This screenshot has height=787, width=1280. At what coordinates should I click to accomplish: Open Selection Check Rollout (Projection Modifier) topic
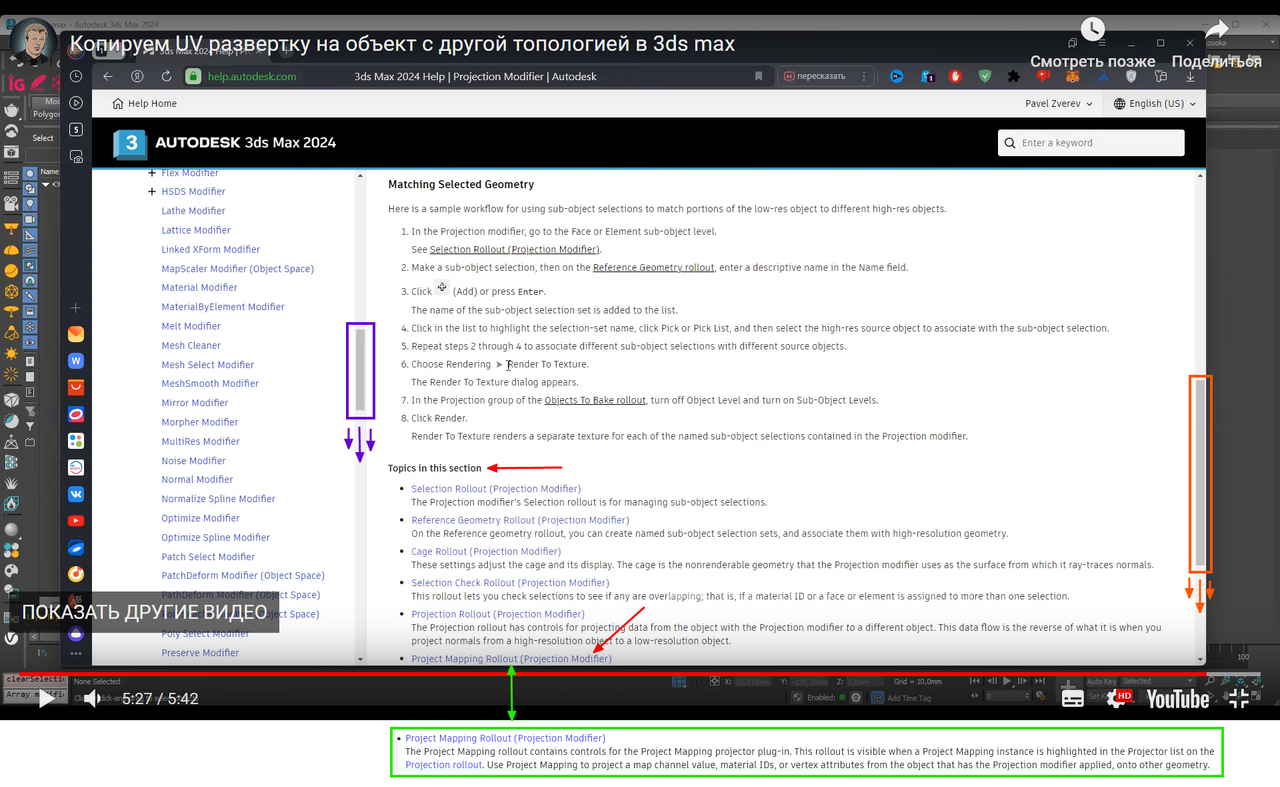pos(510,583)
